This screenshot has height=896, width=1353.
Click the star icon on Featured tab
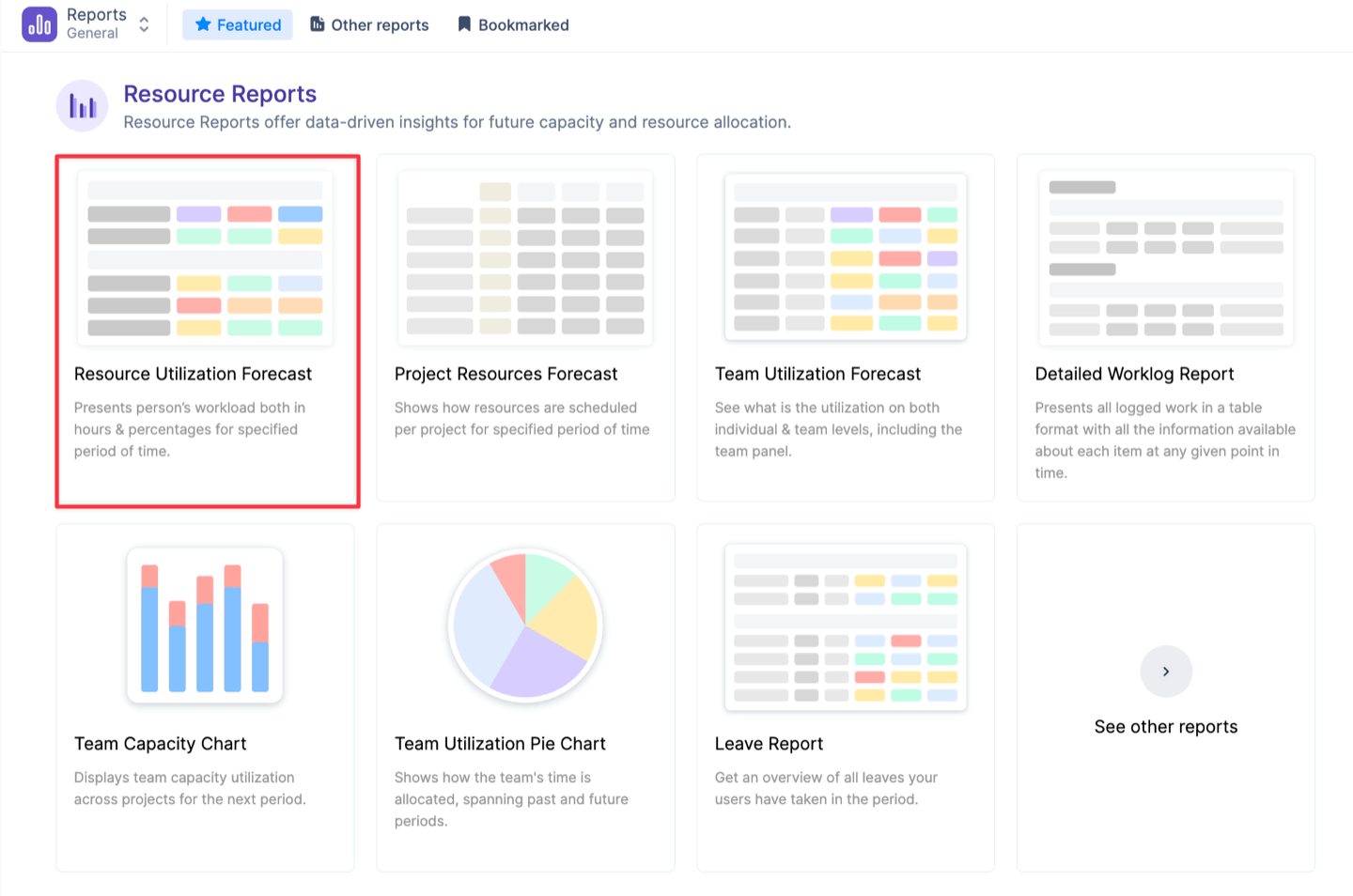203,24
